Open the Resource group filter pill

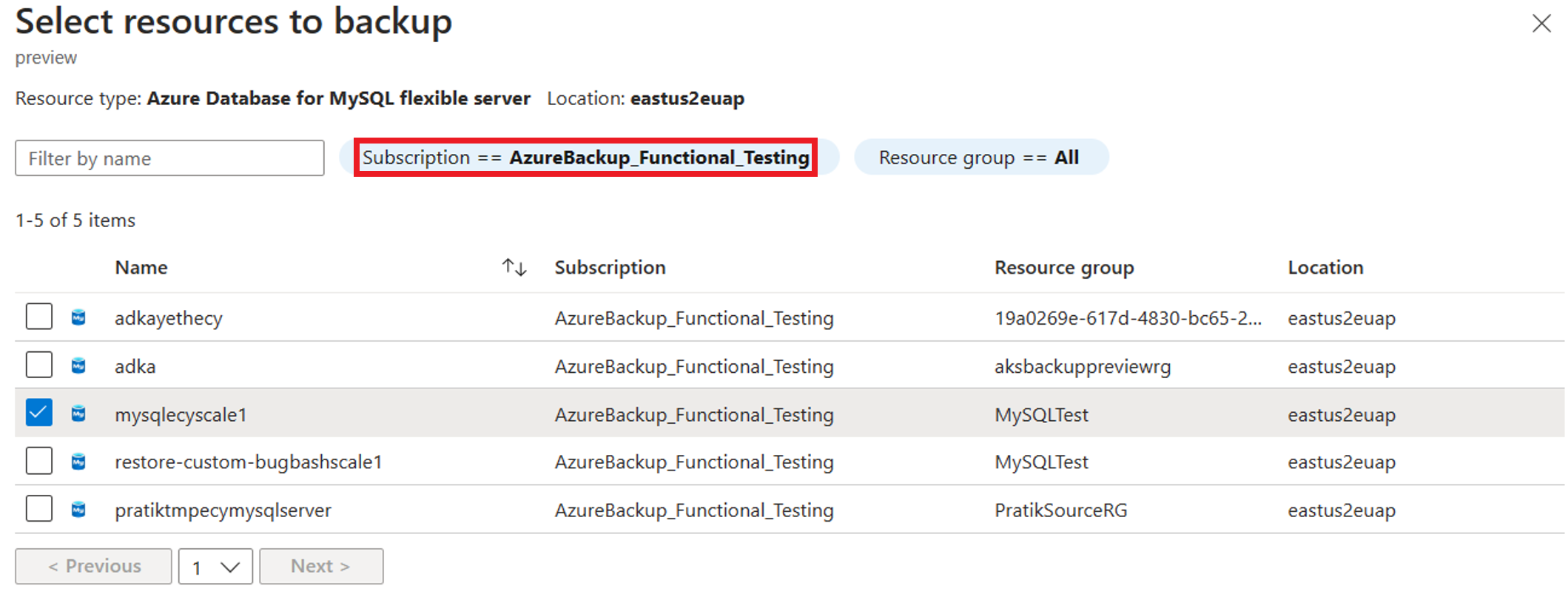(981, 158)
